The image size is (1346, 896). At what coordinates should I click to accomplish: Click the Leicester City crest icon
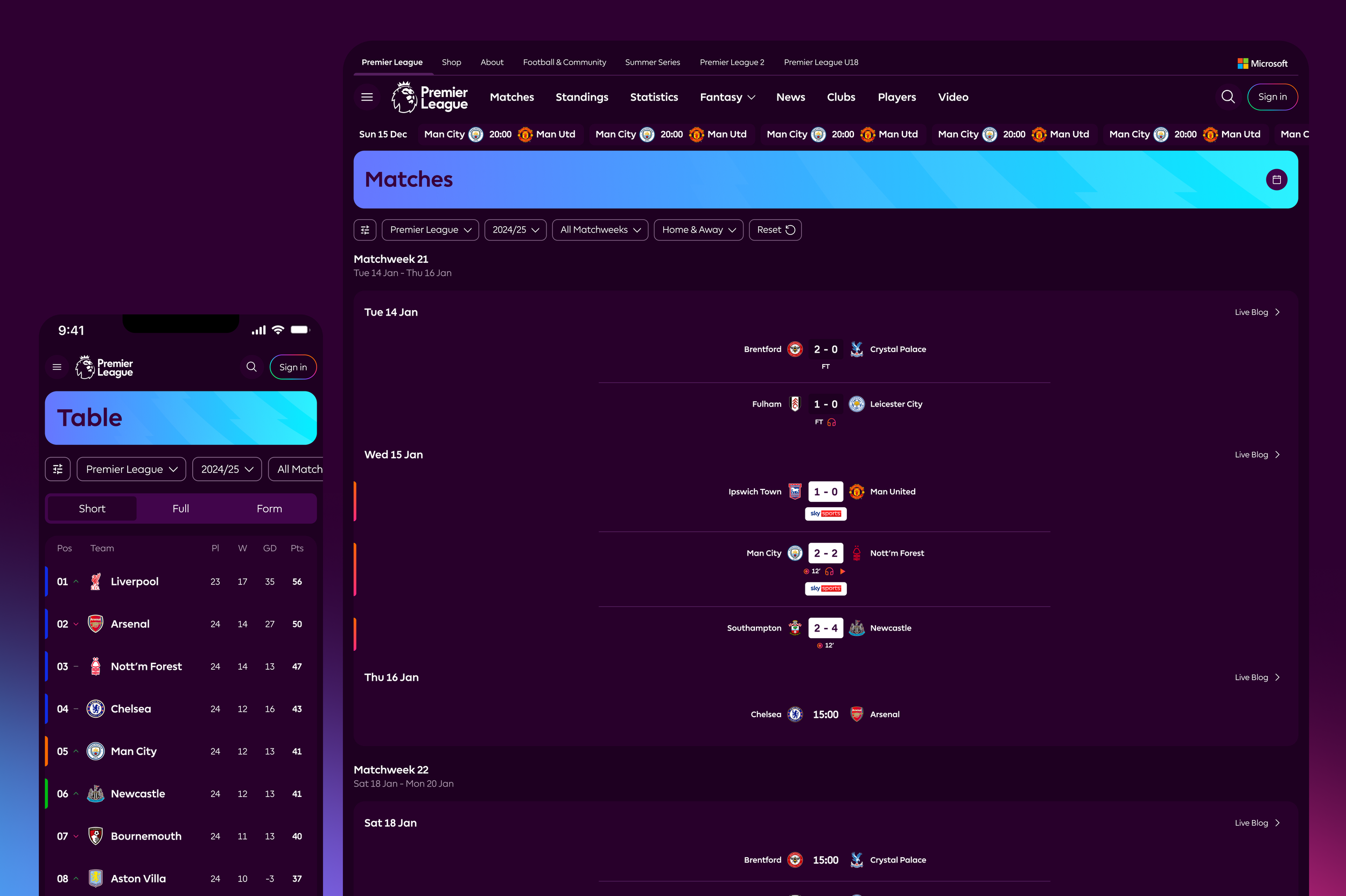click(857, 404)
